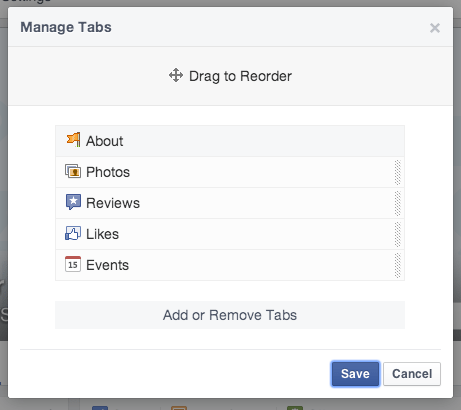Select the Events tab row
Image resolution: width=461 pixels, height=410 pixels.
coord(230,265)
